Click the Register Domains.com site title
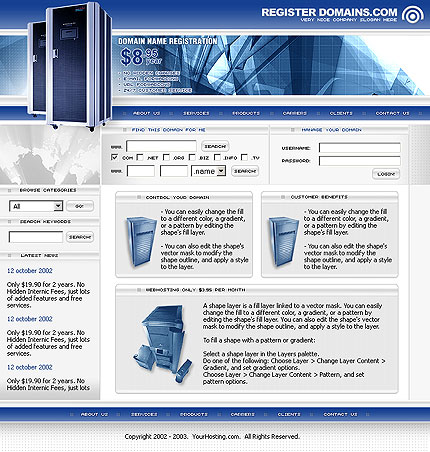430x452 pixels. [329, 13]
